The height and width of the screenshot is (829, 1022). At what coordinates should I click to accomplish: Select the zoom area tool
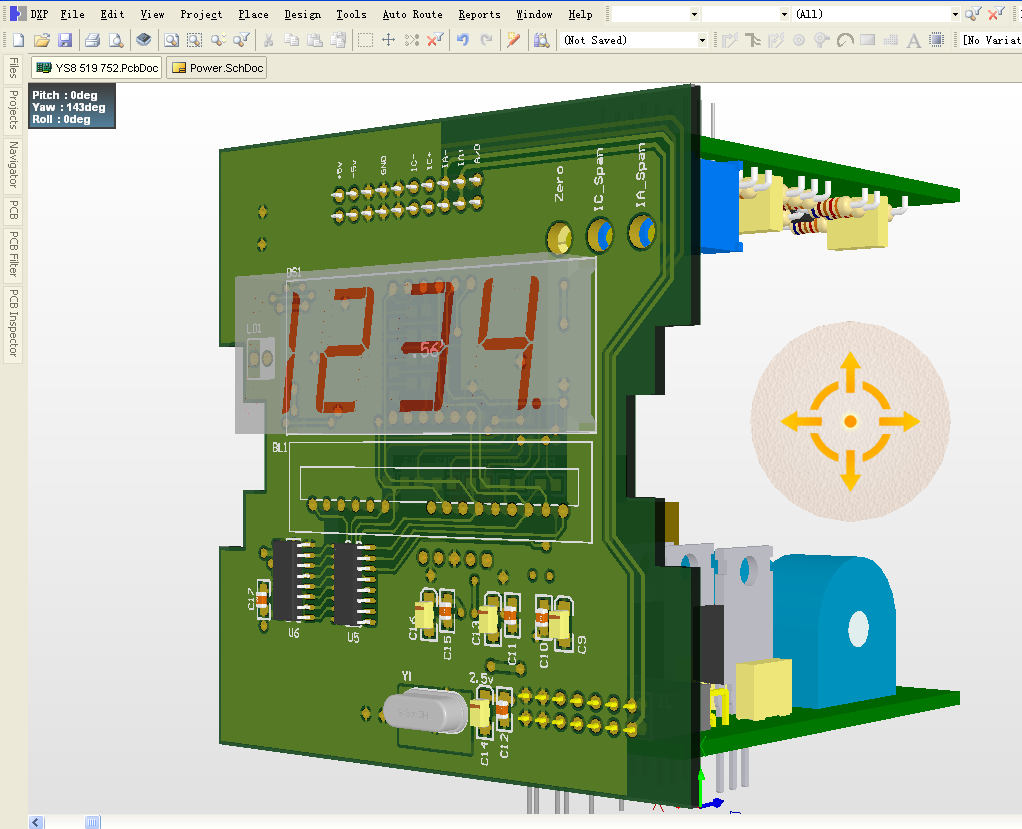click(x=194, y=40)
